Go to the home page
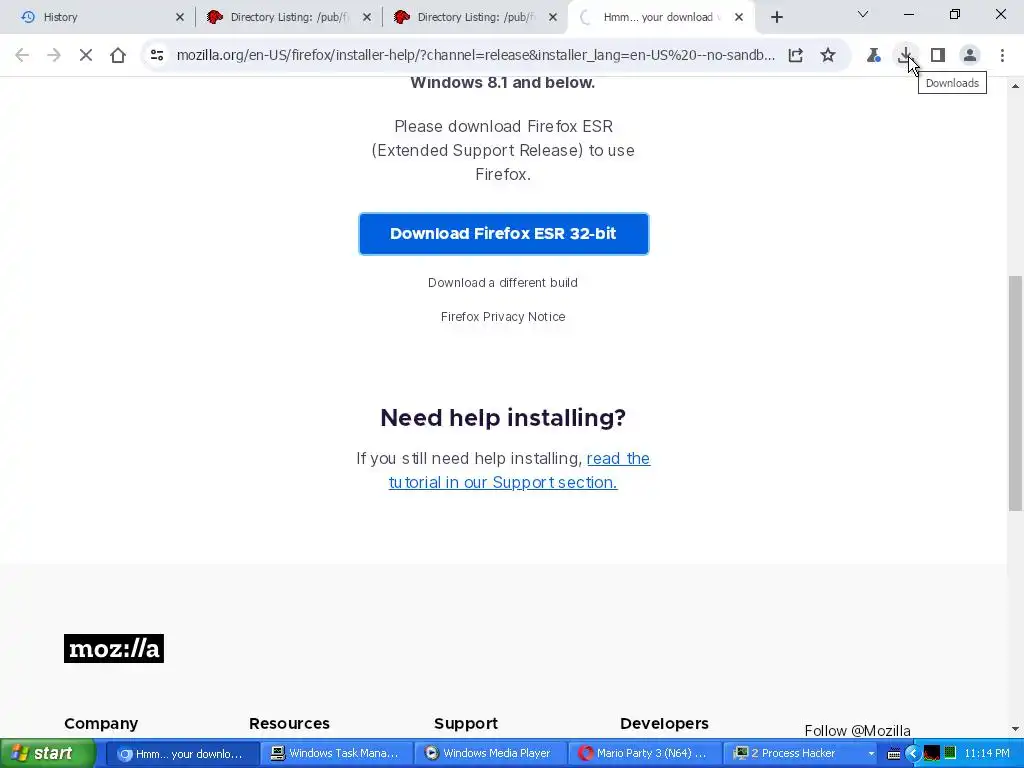Screen dimensions: 1024x768 pyautogui.click(x=118, y=56)
